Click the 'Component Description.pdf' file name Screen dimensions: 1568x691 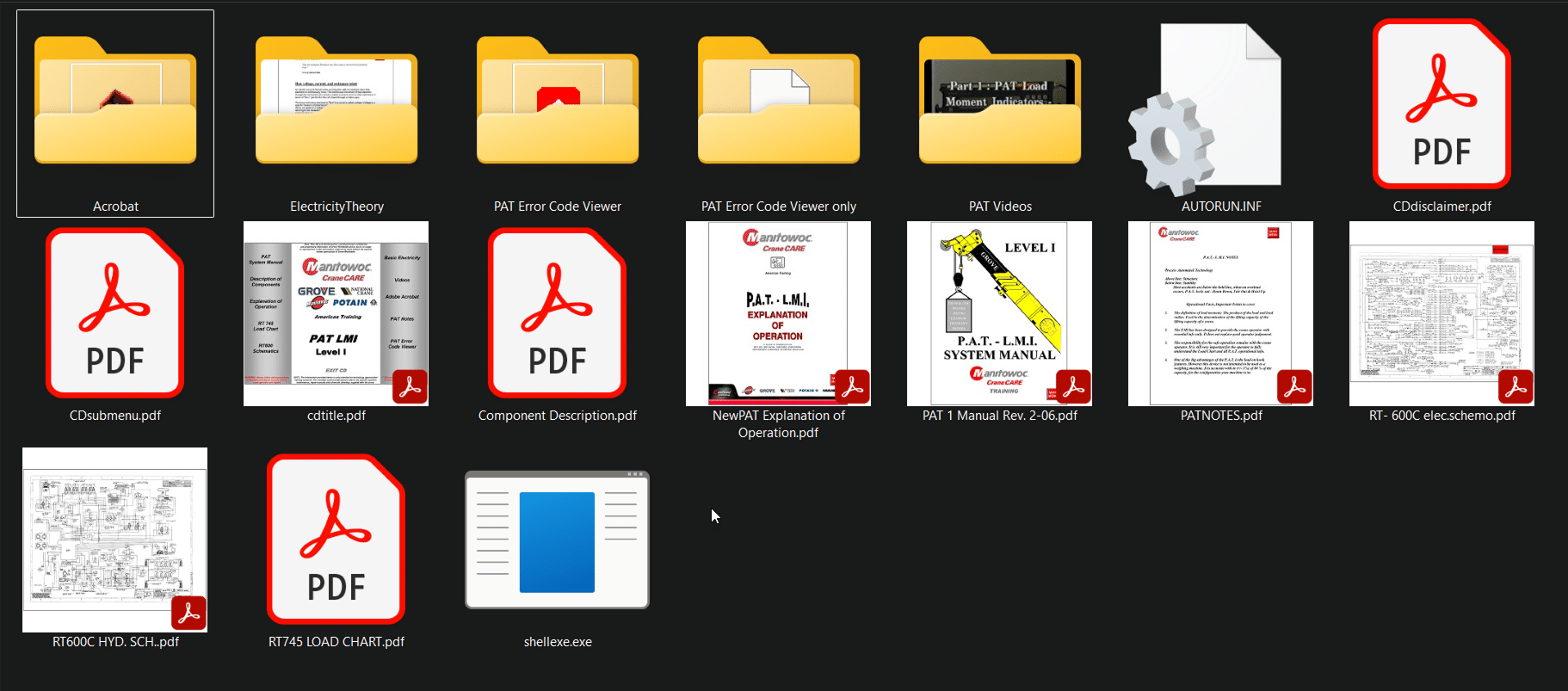point(558,416)
